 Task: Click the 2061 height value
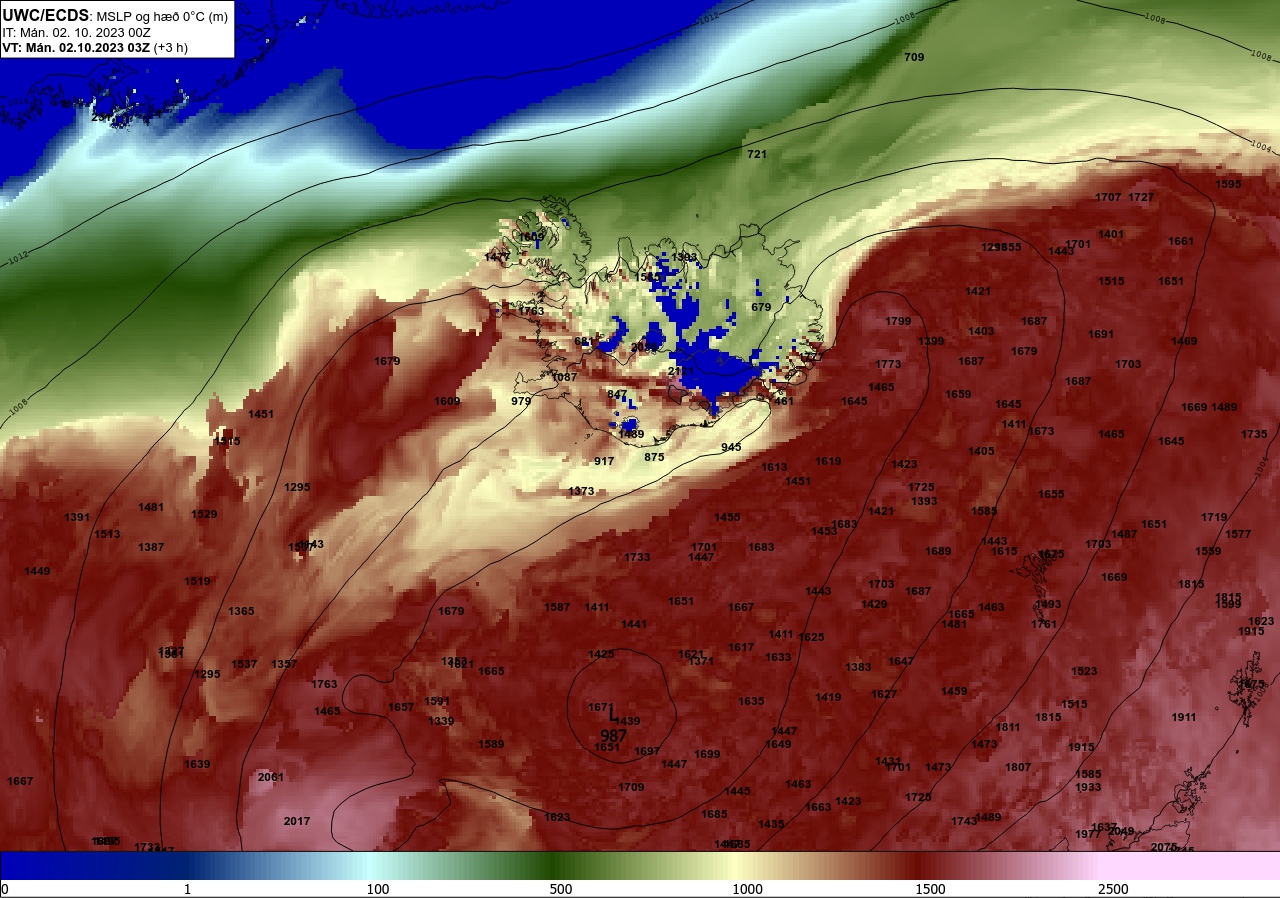(x=271, y=777)
